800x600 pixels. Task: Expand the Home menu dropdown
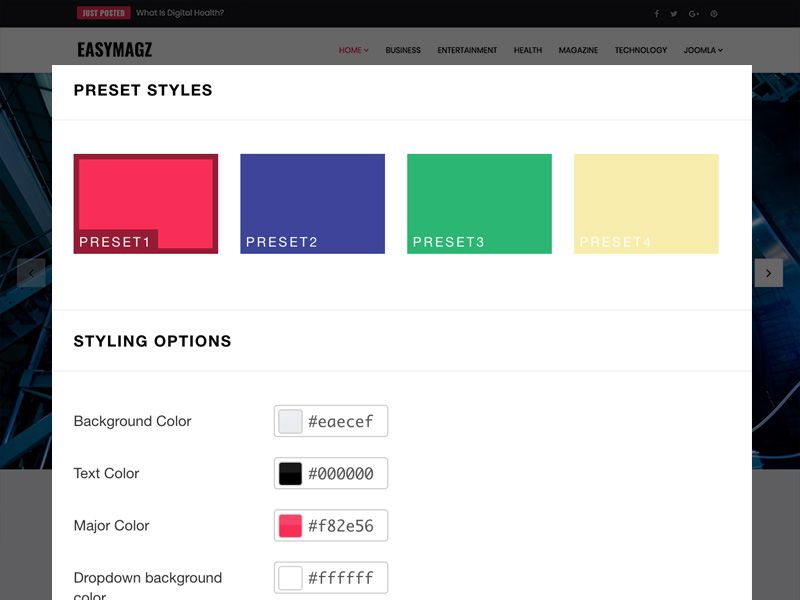pos(354,50)
